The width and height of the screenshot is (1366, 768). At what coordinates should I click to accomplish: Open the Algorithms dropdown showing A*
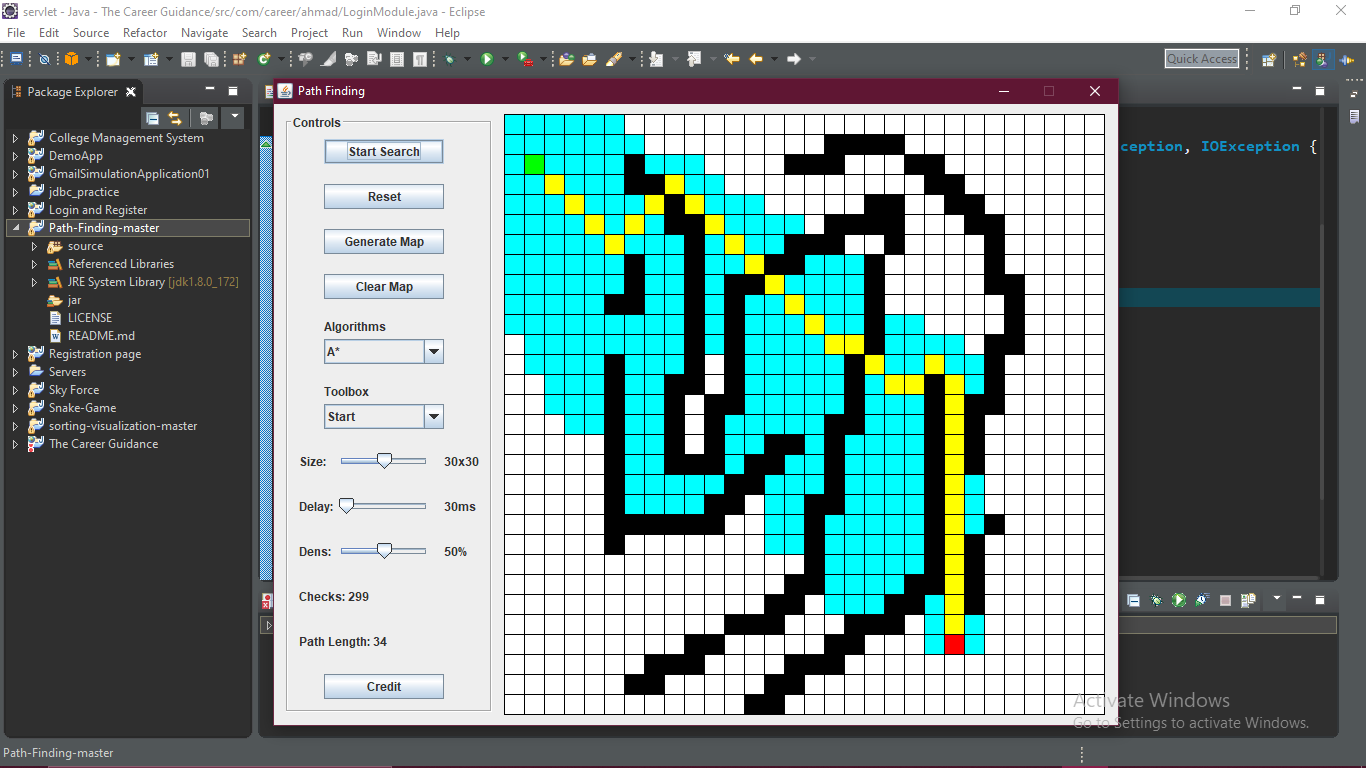[x=433, y=351]
